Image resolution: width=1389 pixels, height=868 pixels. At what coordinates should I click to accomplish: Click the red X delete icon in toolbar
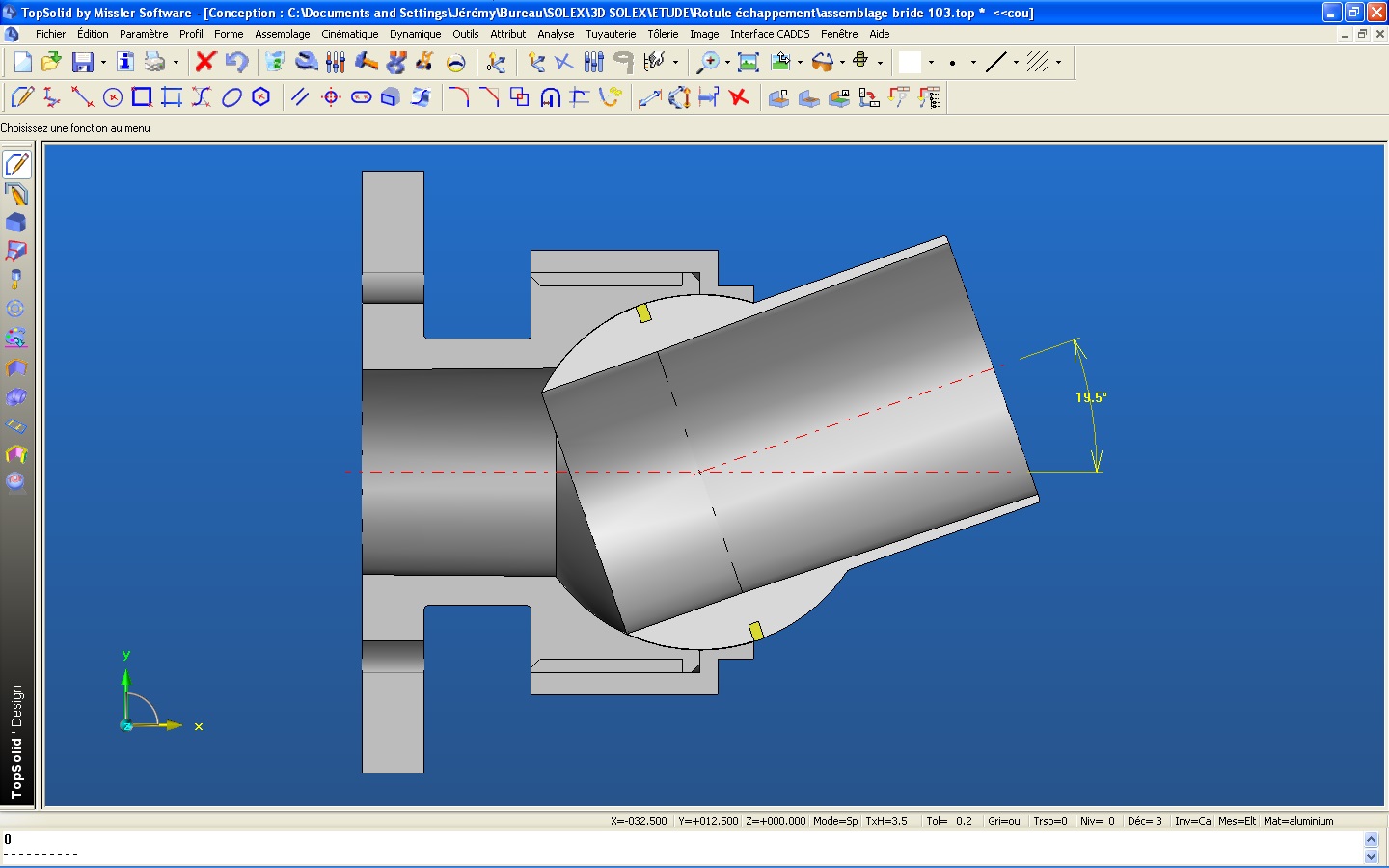[205, 62]
